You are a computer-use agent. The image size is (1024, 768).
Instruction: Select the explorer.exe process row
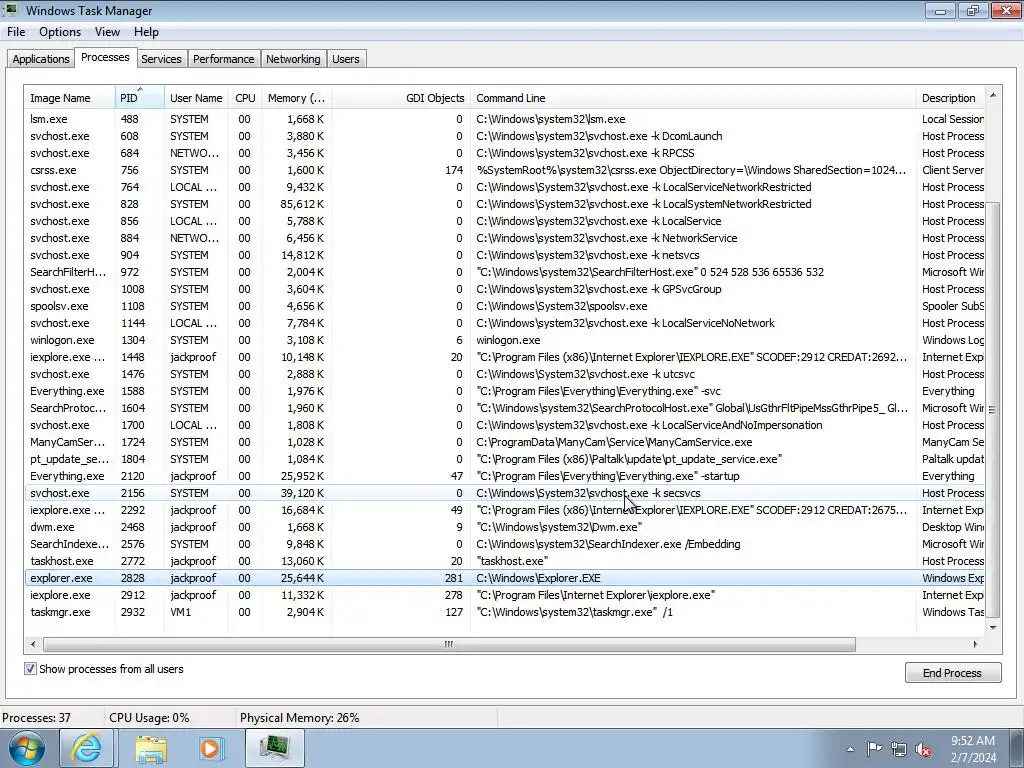point(504,577)
